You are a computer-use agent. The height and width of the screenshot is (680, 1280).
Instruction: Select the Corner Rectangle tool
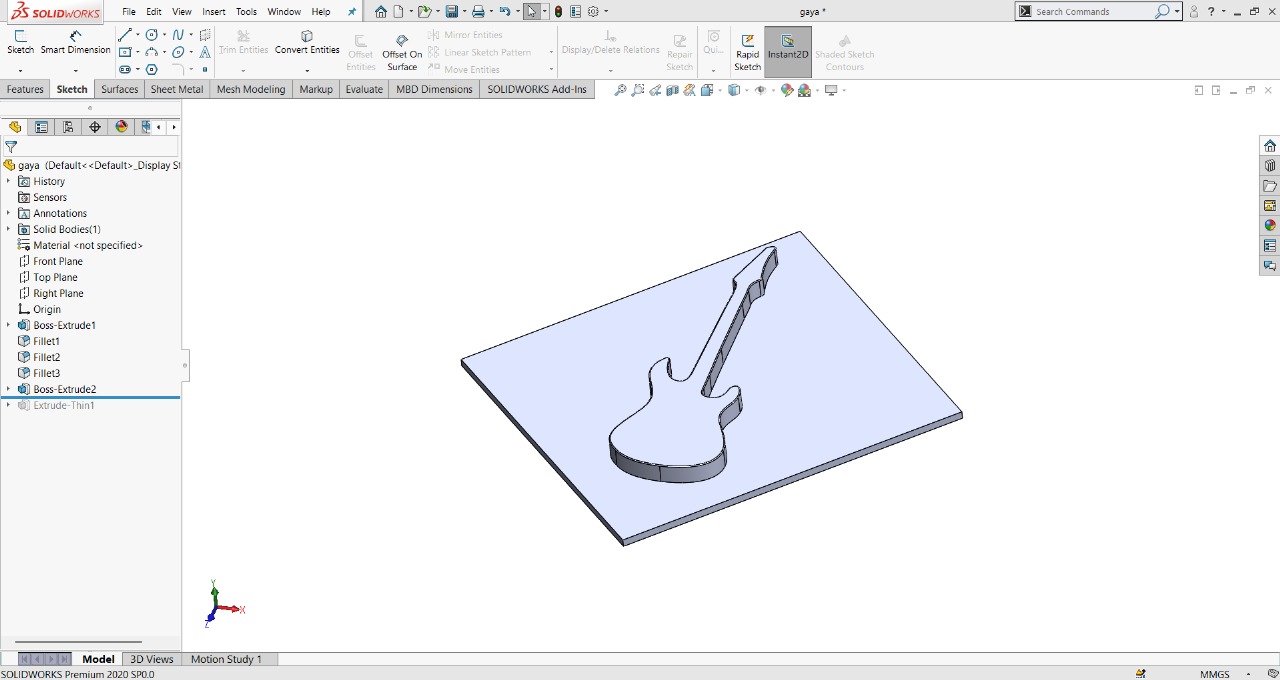[x=125, y=52]
